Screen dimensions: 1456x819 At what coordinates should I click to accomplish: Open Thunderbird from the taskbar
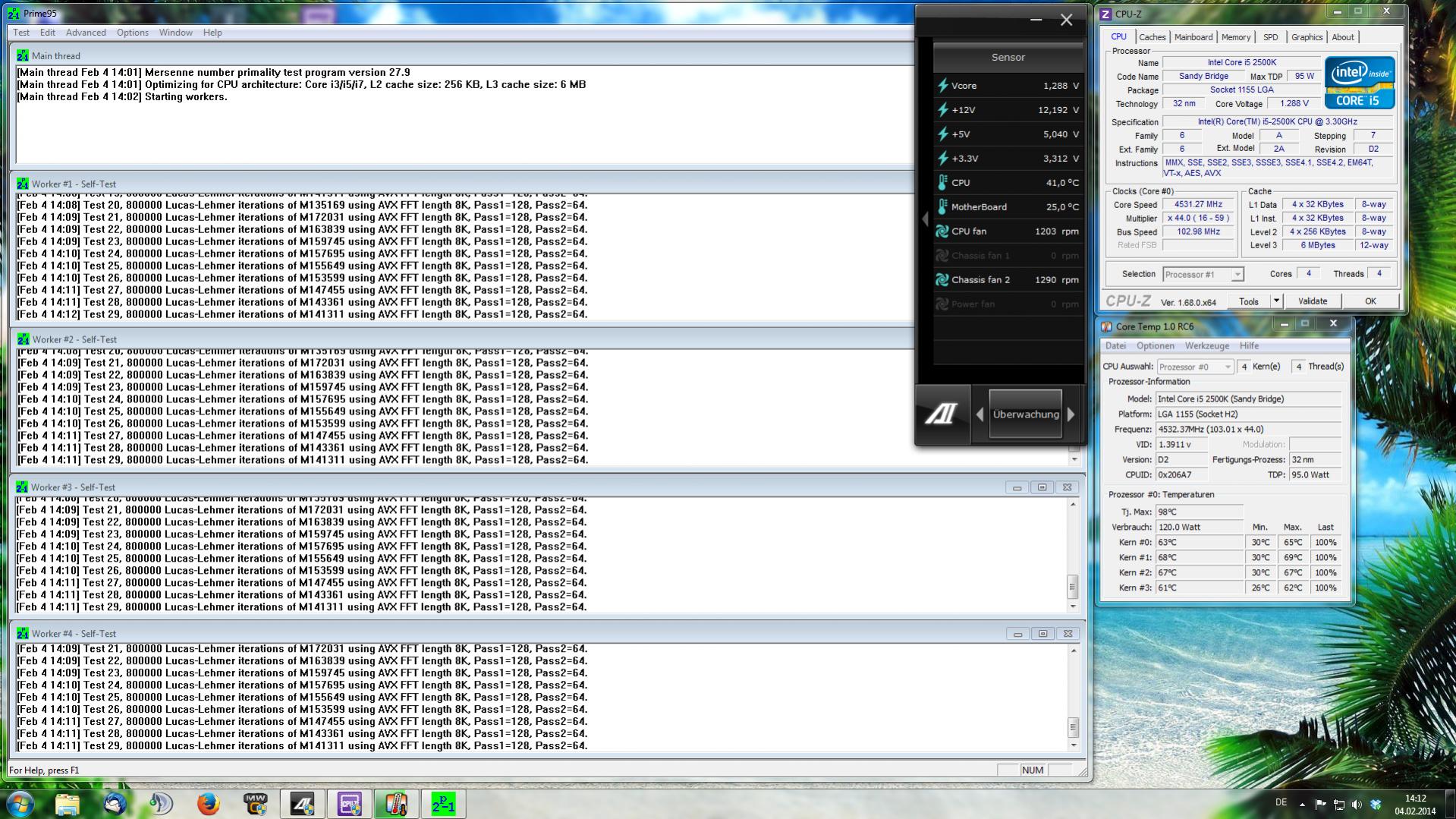(115, 804)
